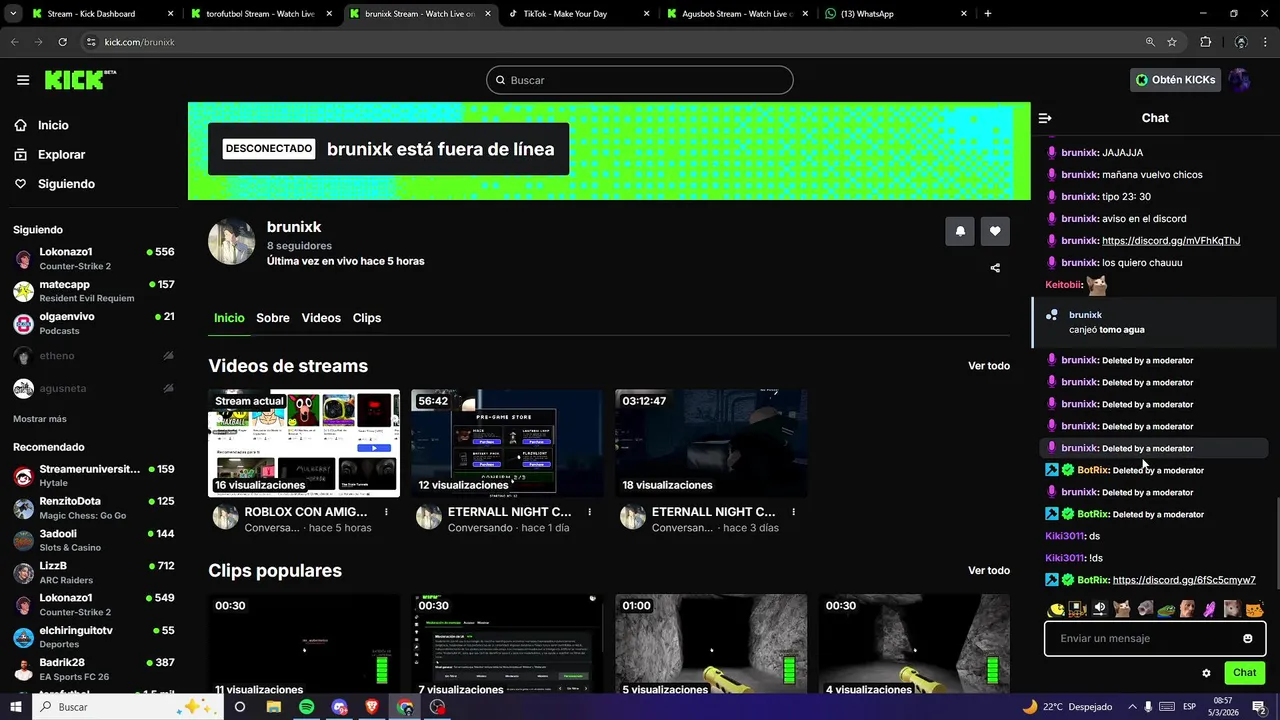The height and width of the screenshot is (720, 1280).
Task: Click Ver todo next to Clips populares
Action: click(x=989, y=570)
